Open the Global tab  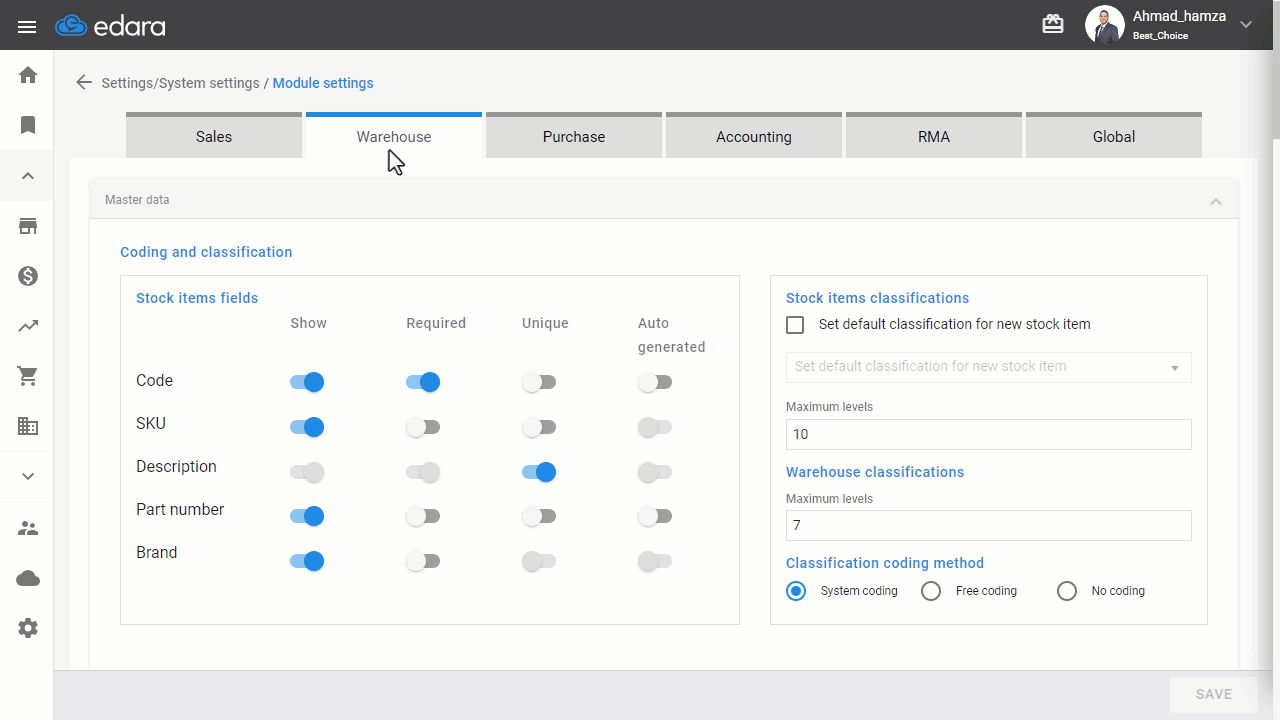pyautogui.click(x=1114, y=136)
